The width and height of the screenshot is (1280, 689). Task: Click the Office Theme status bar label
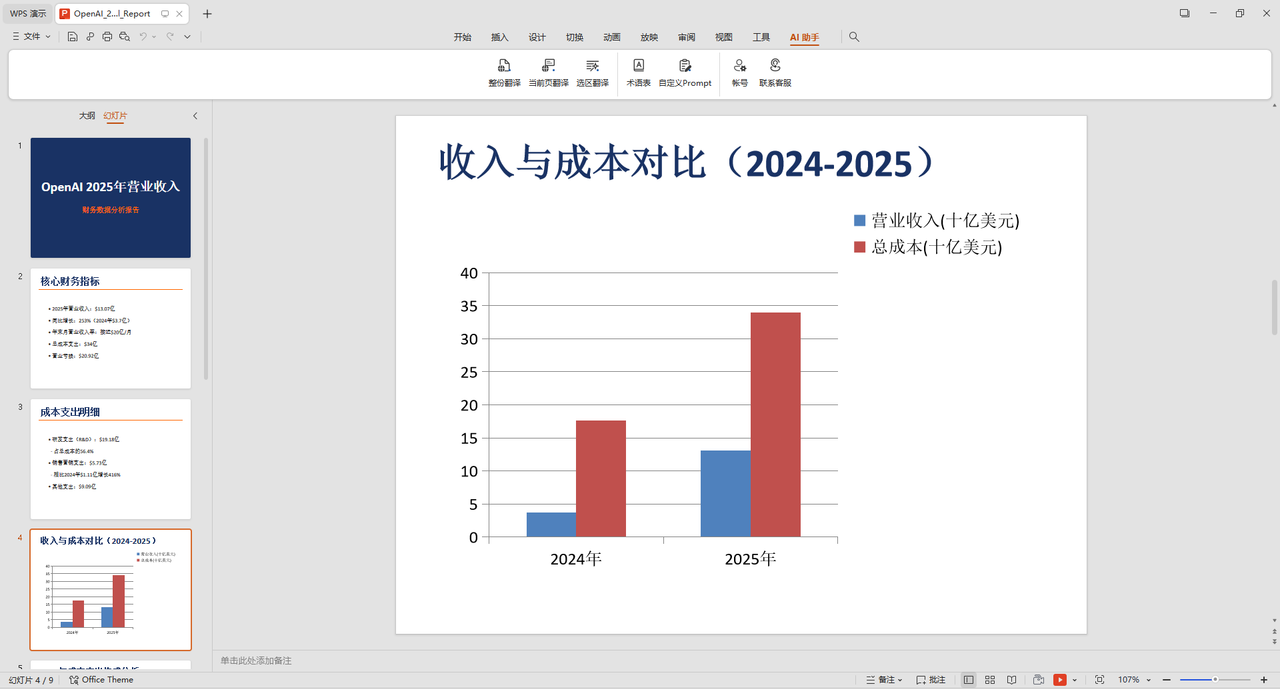pyautogui.click(x=101, y=680)
